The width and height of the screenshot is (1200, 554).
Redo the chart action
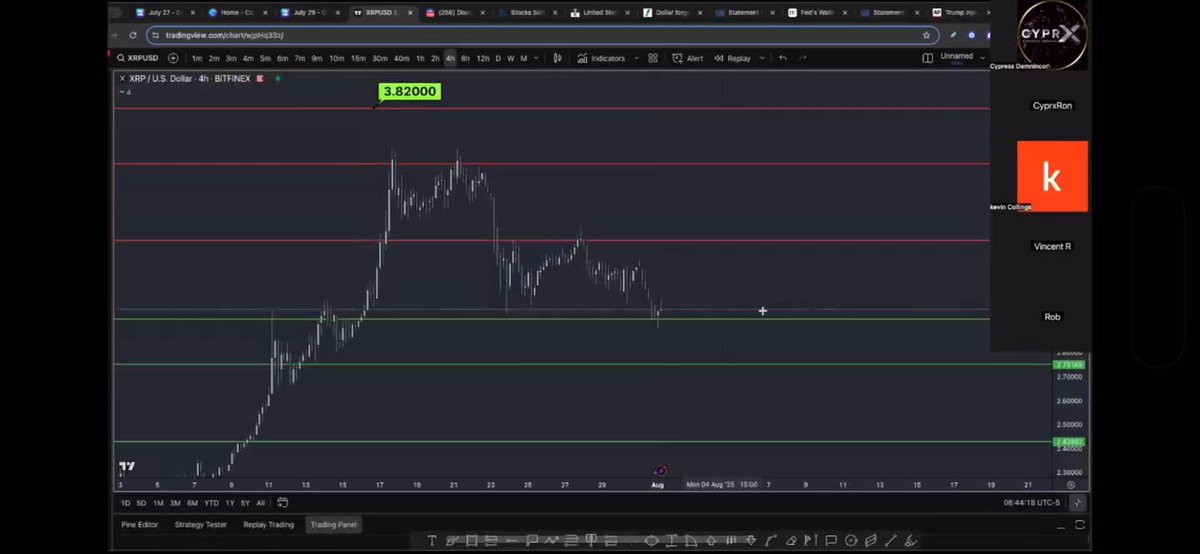tap(802, 58)
